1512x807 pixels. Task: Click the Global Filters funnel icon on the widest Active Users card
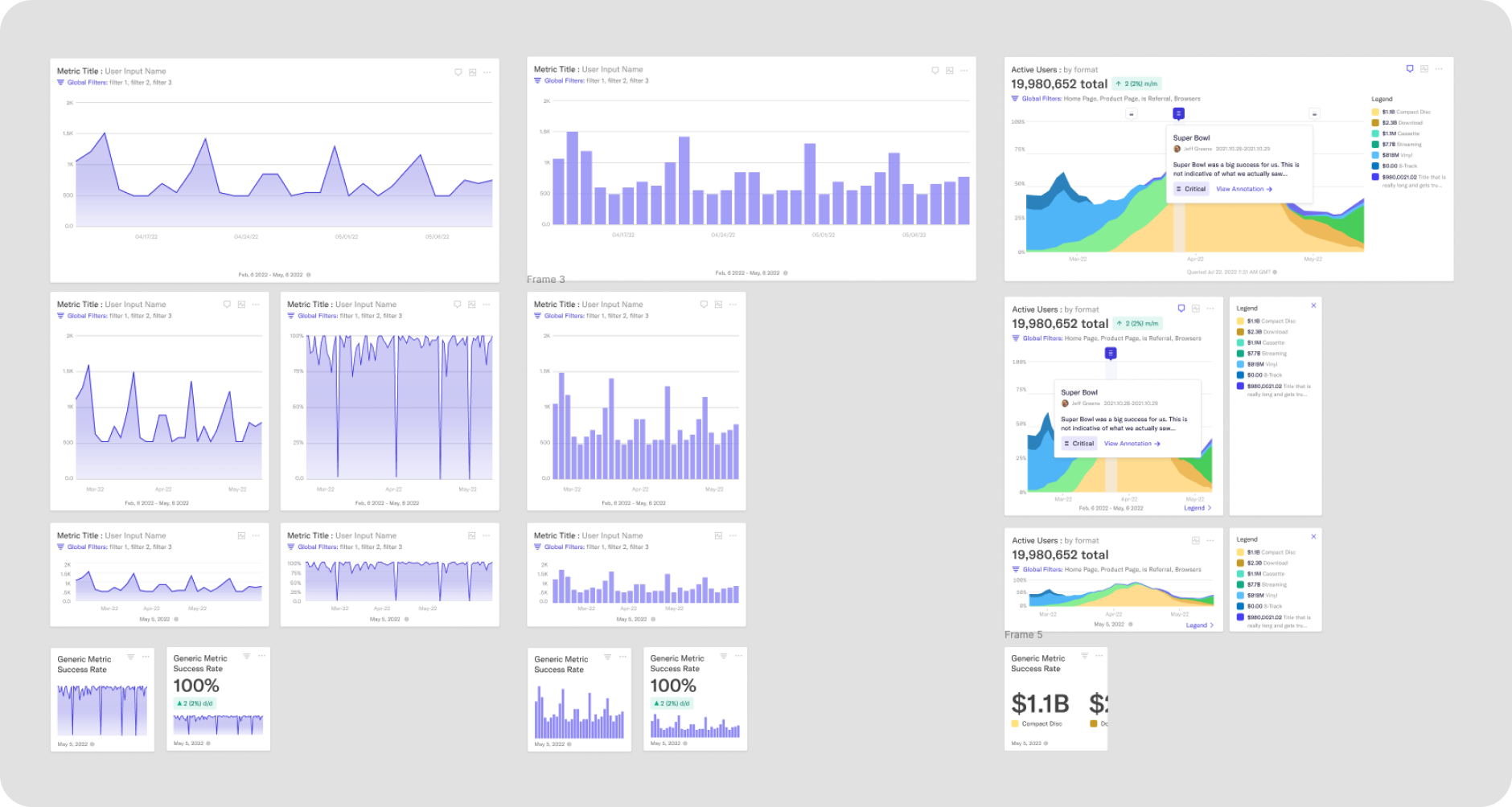(x=1015, y=99)
